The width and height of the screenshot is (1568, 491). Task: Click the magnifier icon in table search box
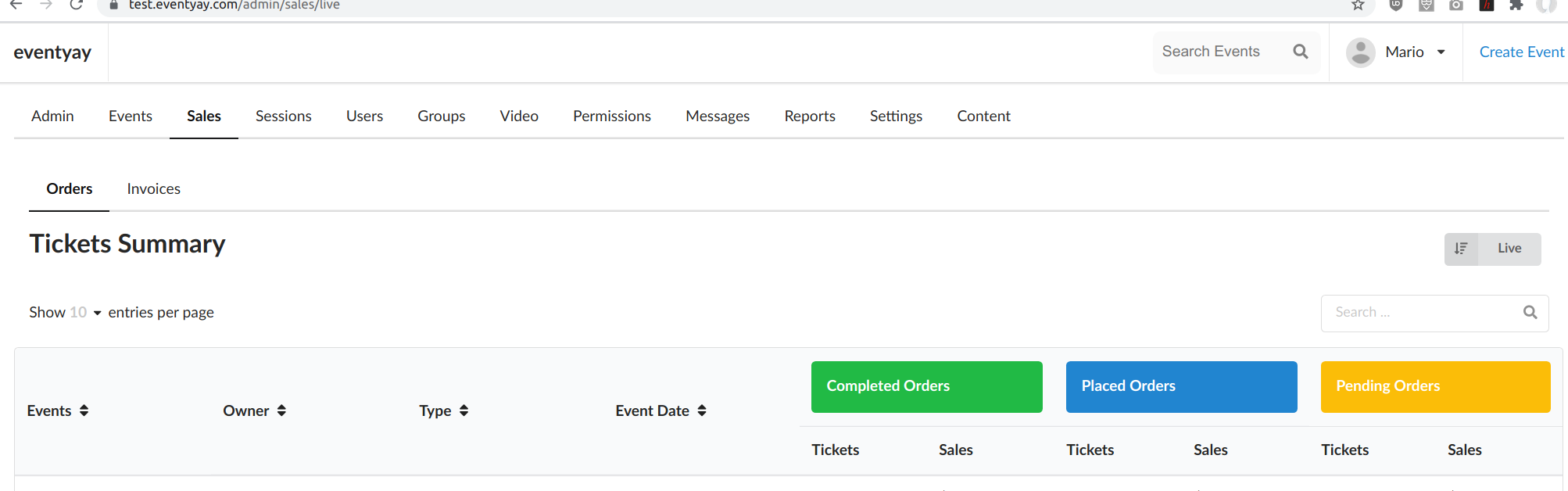pos(1530,313)
